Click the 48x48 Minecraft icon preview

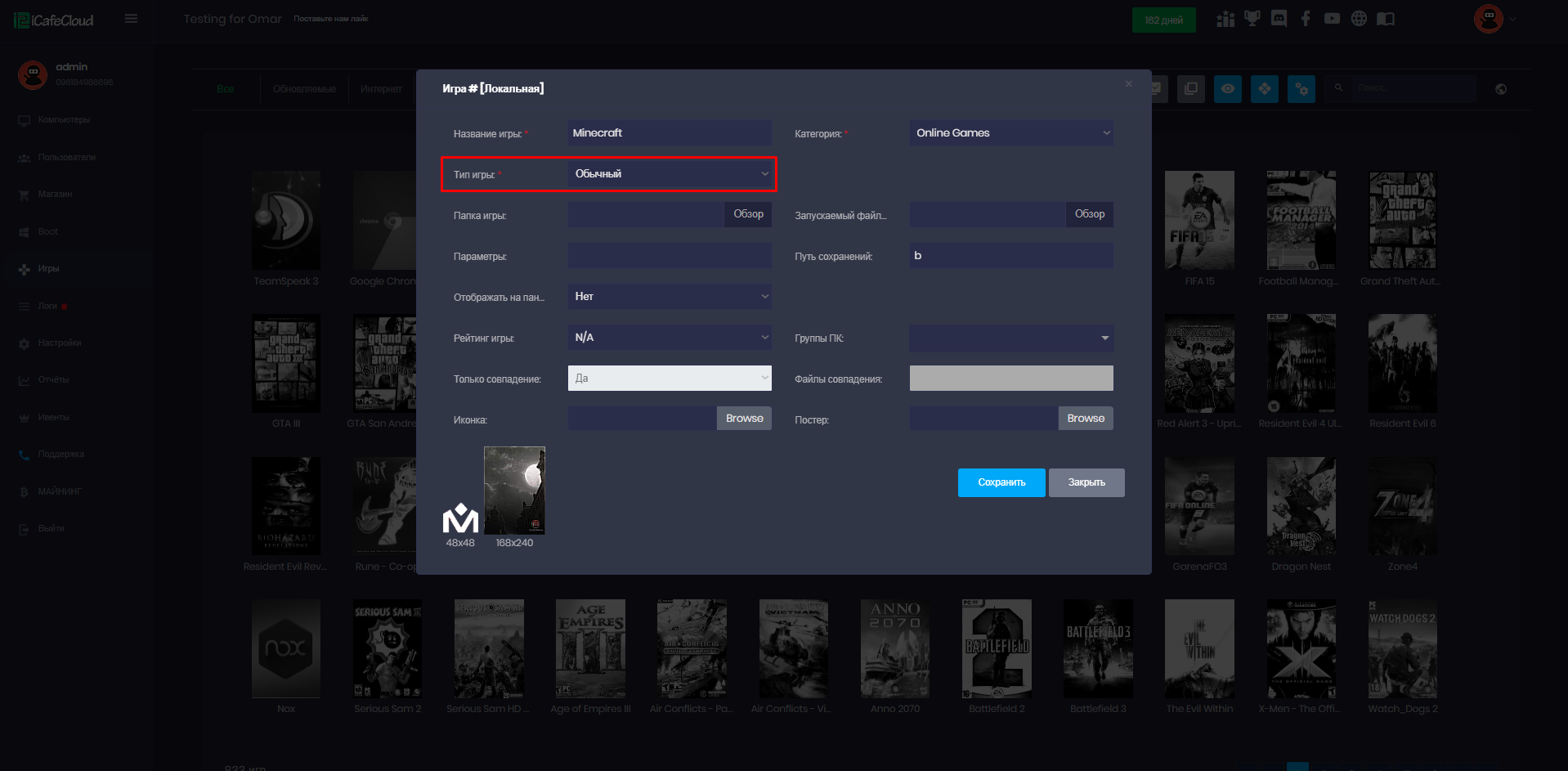coord(460,518)
